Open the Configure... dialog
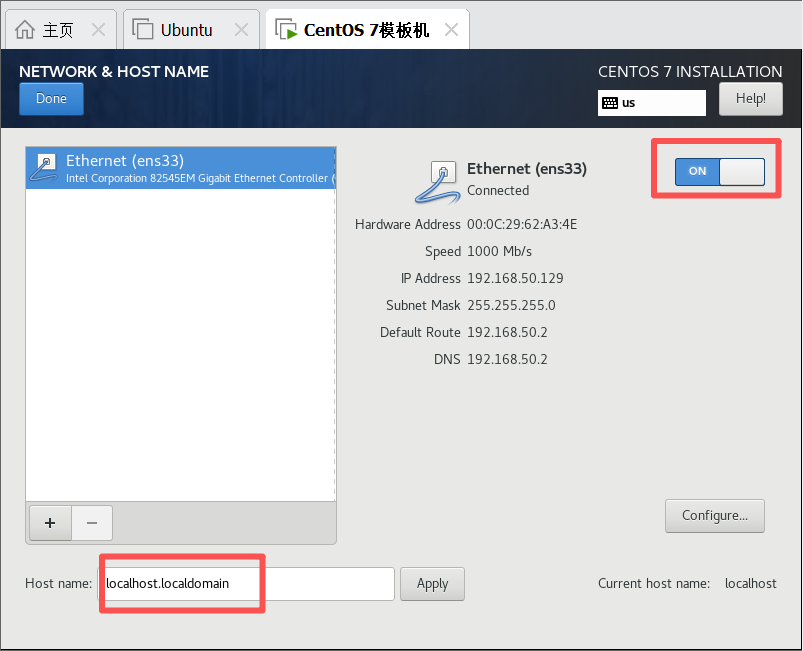The height and width of the screenshot is (651, 803). point(715,516)
